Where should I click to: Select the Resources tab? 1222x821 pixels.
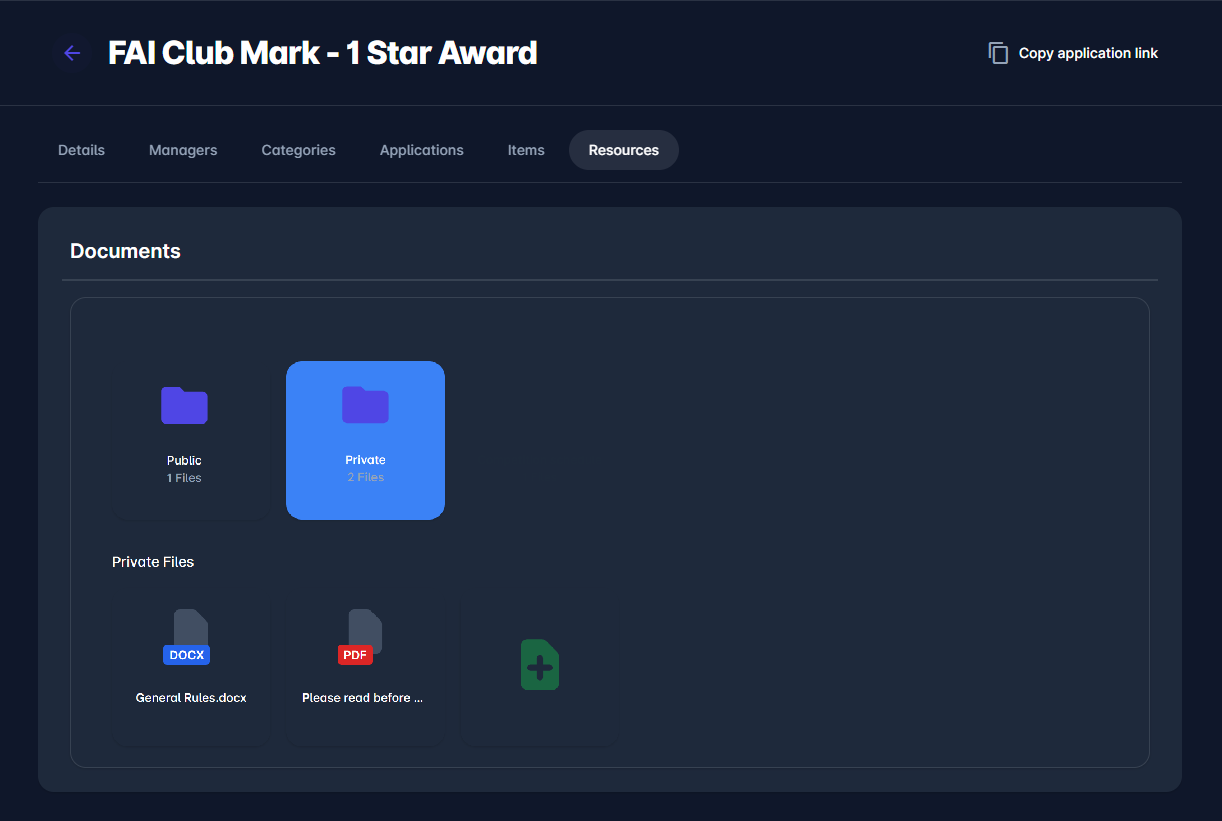point(623,150)
